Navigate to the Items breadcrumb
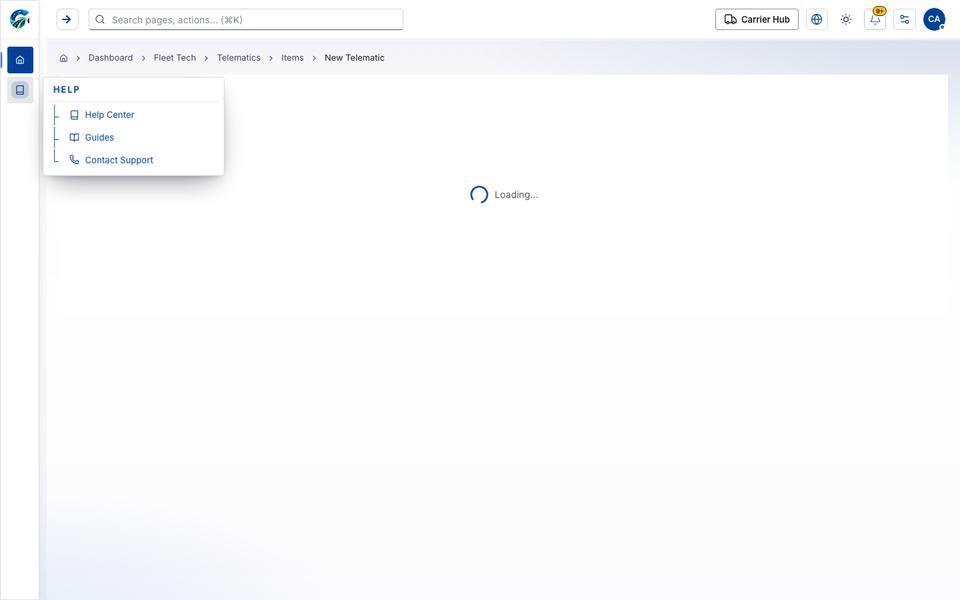960x600 pixels. coord(292,58)
